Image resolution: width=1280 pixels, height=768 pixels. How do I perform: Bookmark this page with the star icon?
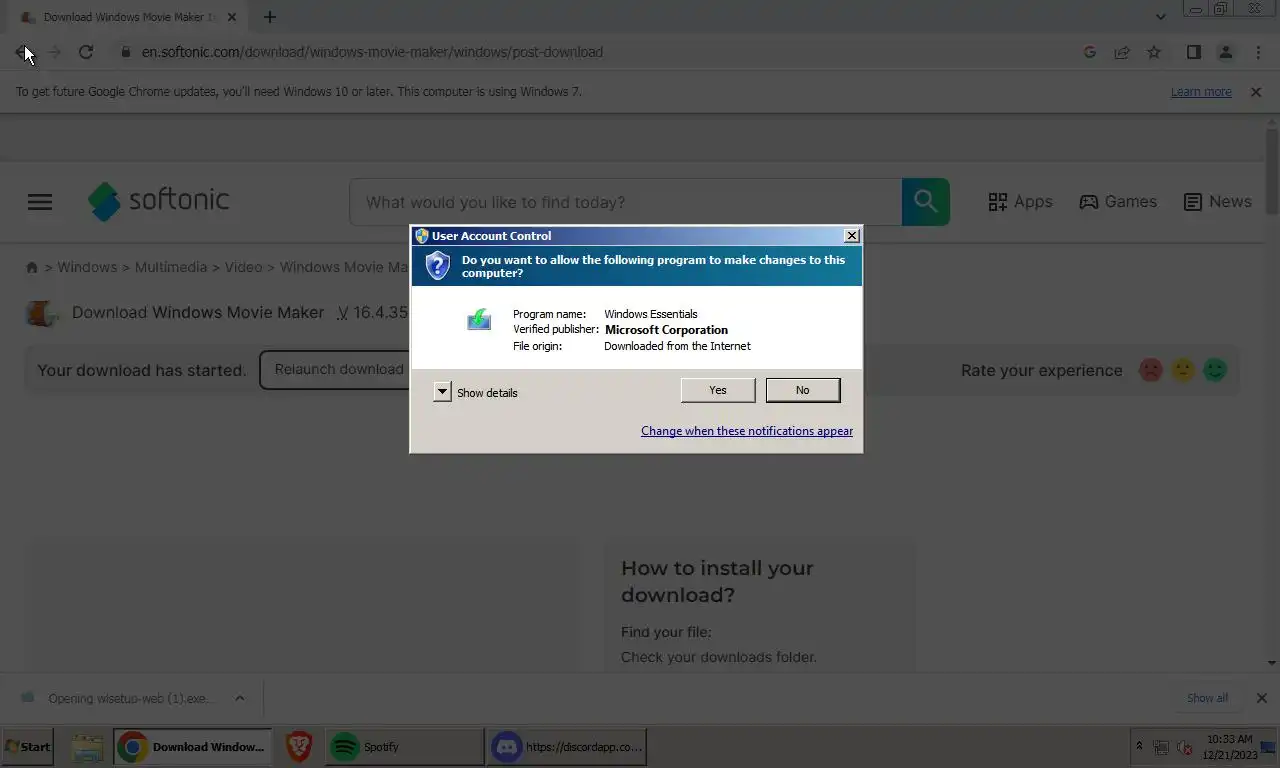1154,52
